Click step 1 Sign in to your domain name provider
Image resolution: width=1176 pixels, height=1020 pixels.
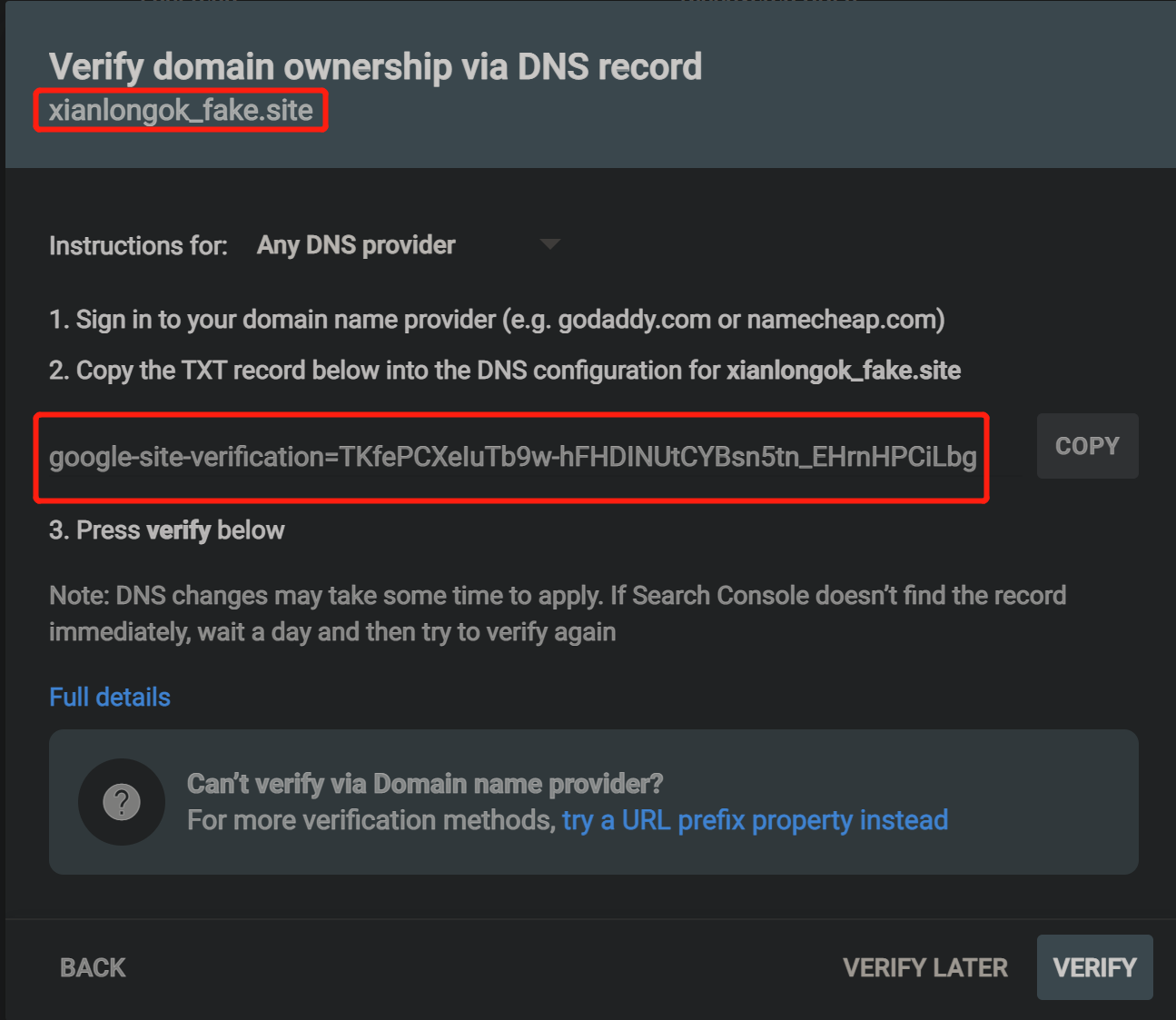click(497, 320)
